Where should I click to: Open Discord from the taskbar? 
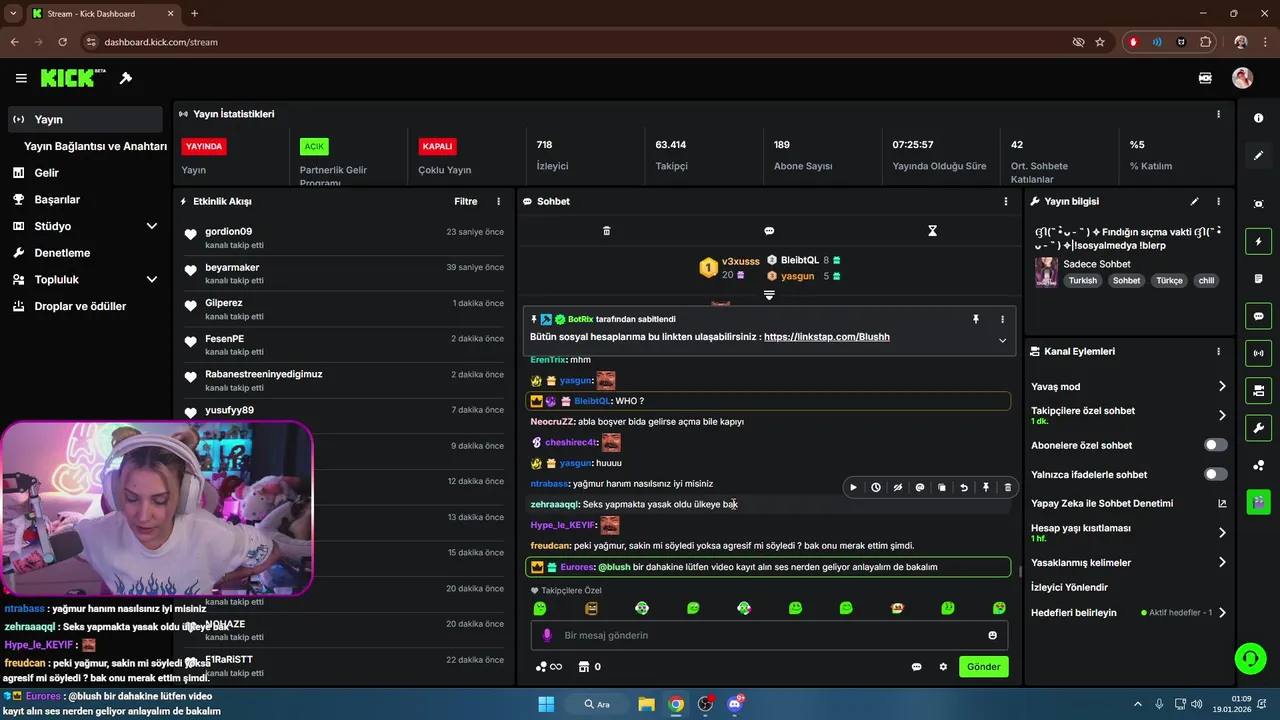735,703
